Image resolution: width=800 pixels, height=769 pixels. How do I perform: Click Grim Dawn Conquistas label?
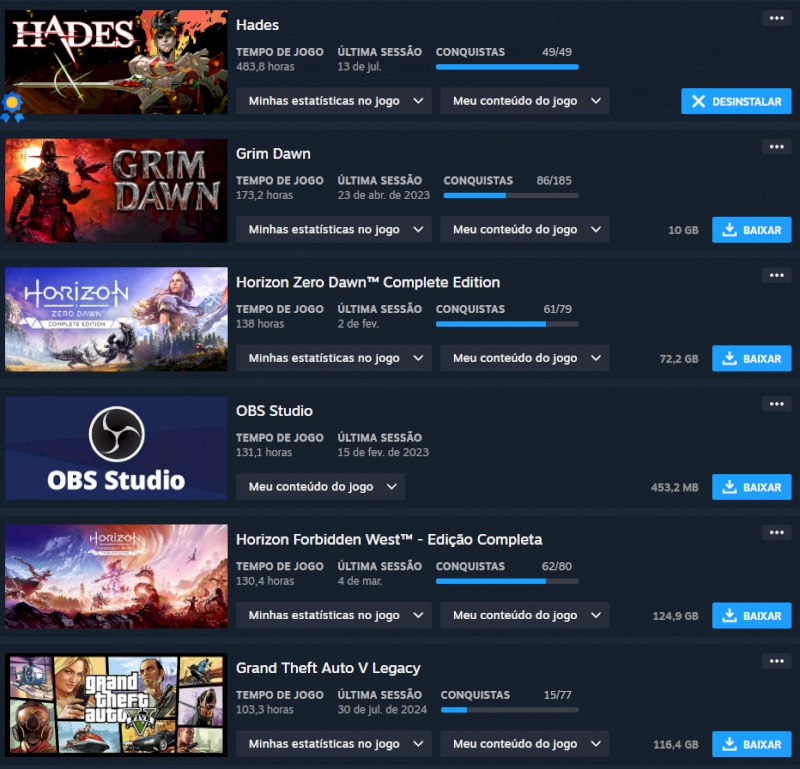478,181
